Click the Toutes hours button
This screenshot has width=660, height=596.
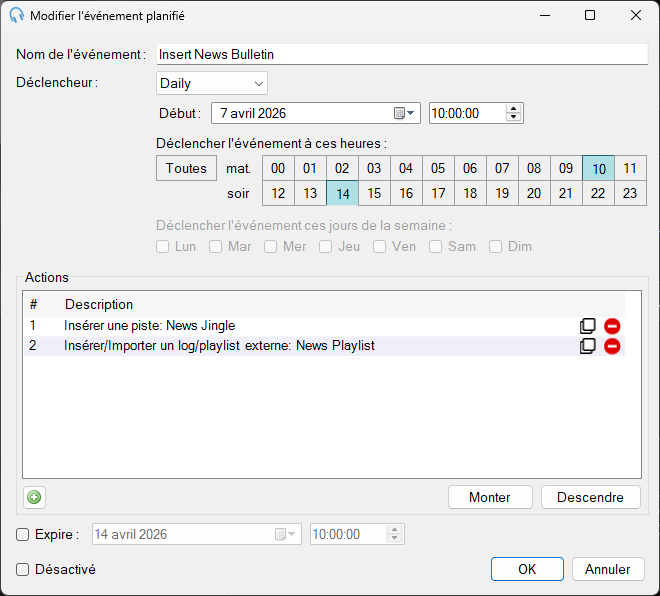click(186, 168)
